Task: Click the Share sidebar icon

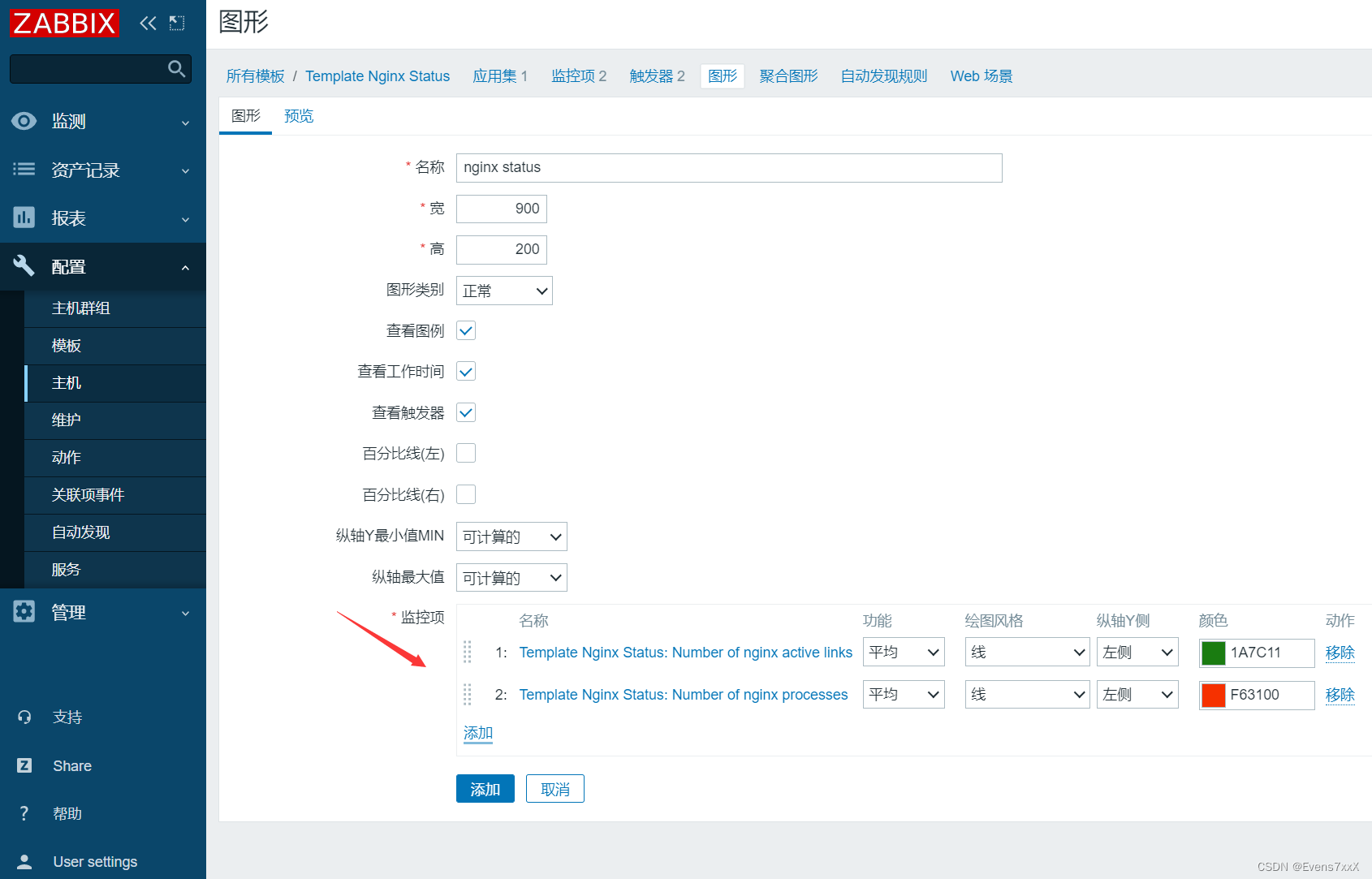Action: tap(24, 765)
